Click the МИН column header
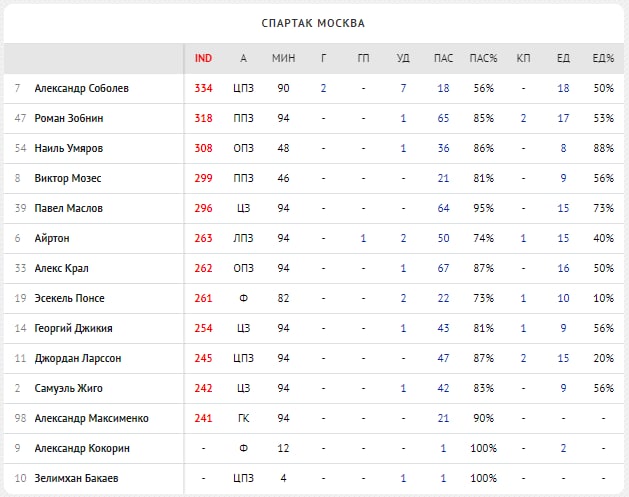The image size is (629, 497). click(283, 58)
